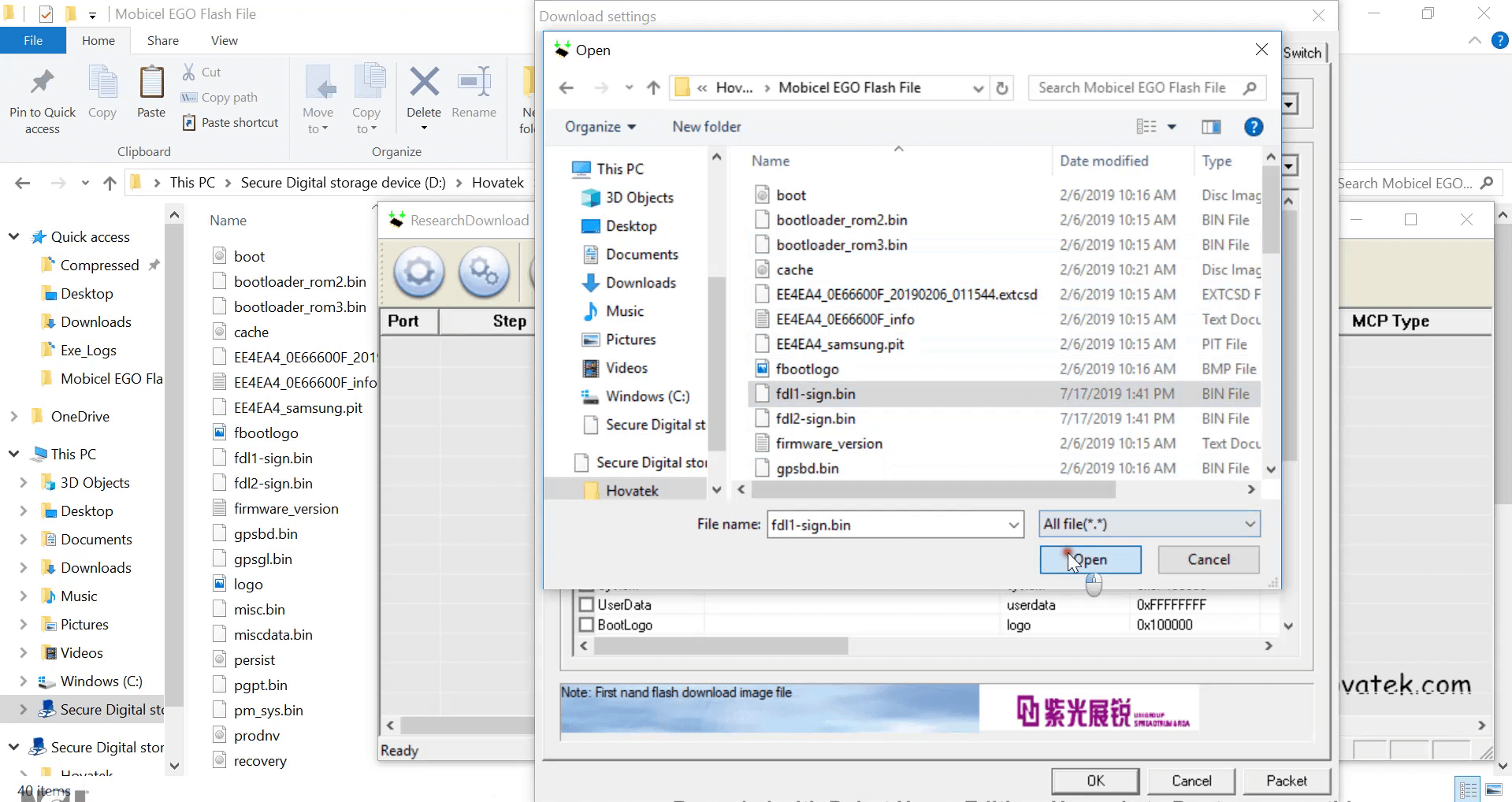Enable the BootLogo checkbox
The width and height of the screenshot is (1512, 802).
(585, 624)
